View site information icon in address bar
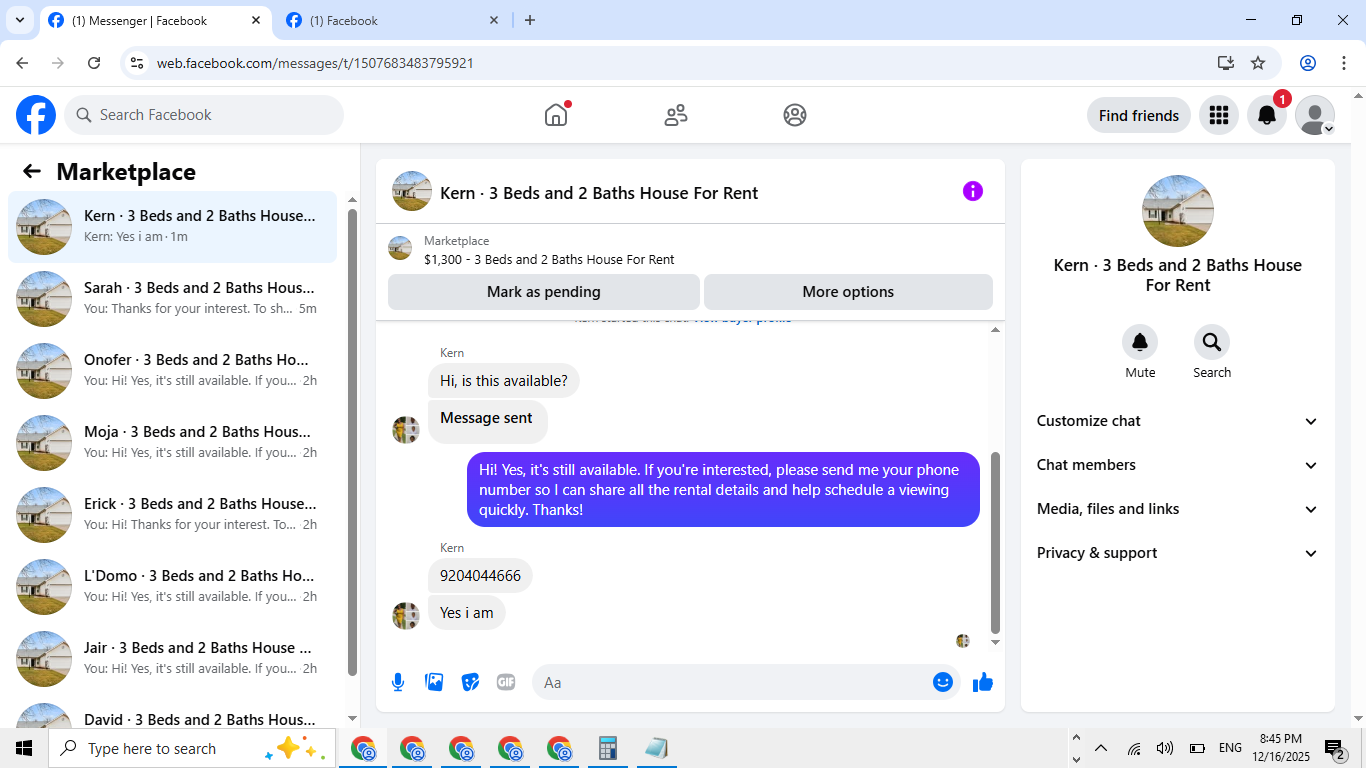 pos(138,63)
